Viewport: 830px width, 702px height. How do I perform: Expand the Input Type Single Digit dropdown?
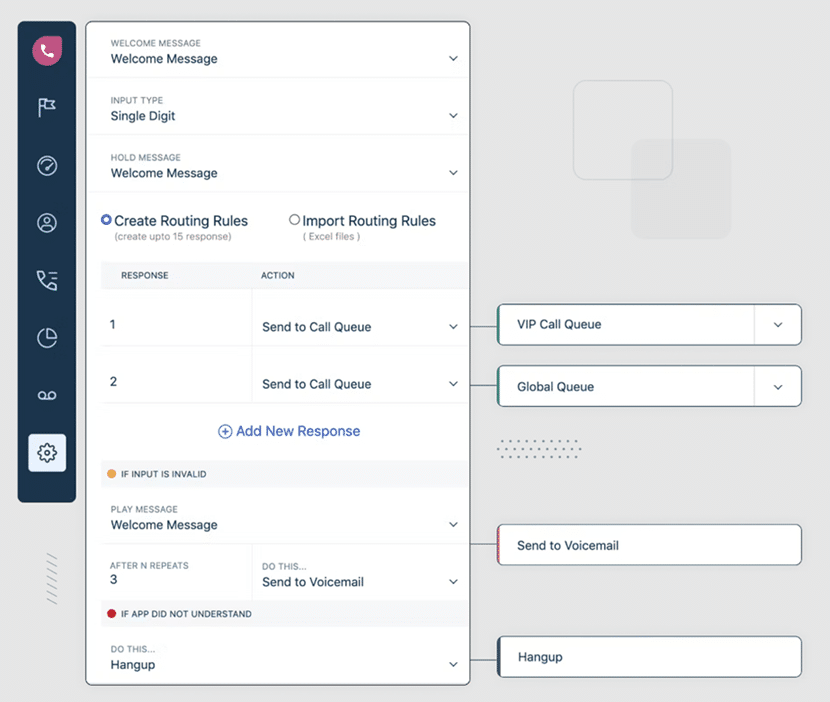tap(453, 116)
